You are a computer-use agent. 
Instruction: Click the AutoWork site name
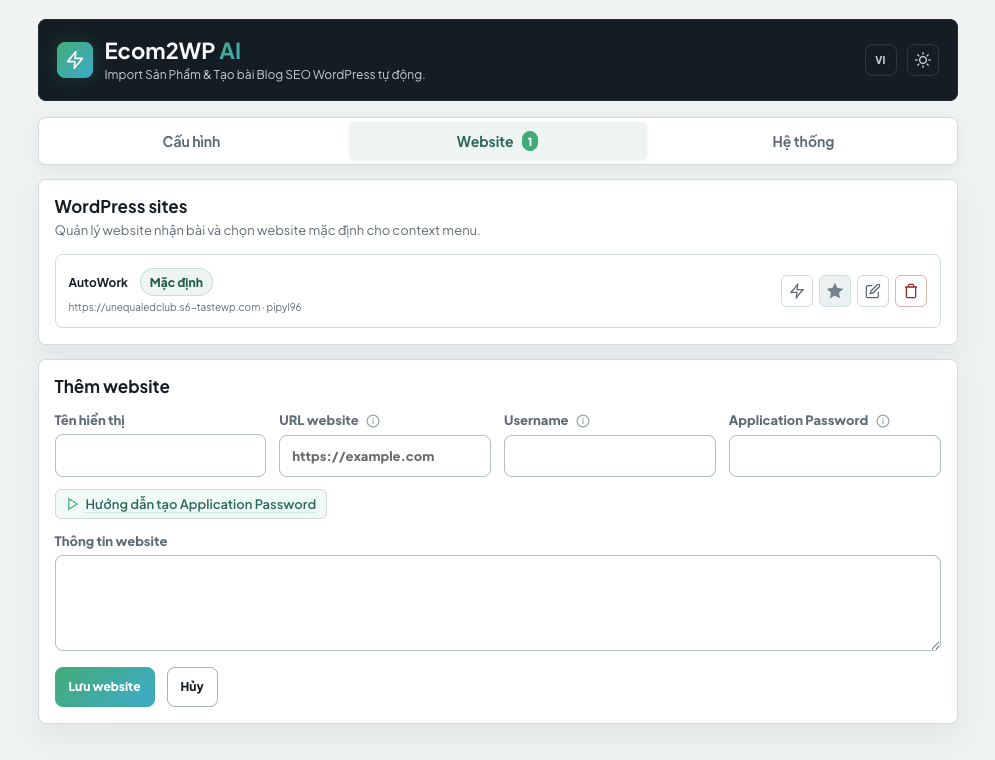98,282
